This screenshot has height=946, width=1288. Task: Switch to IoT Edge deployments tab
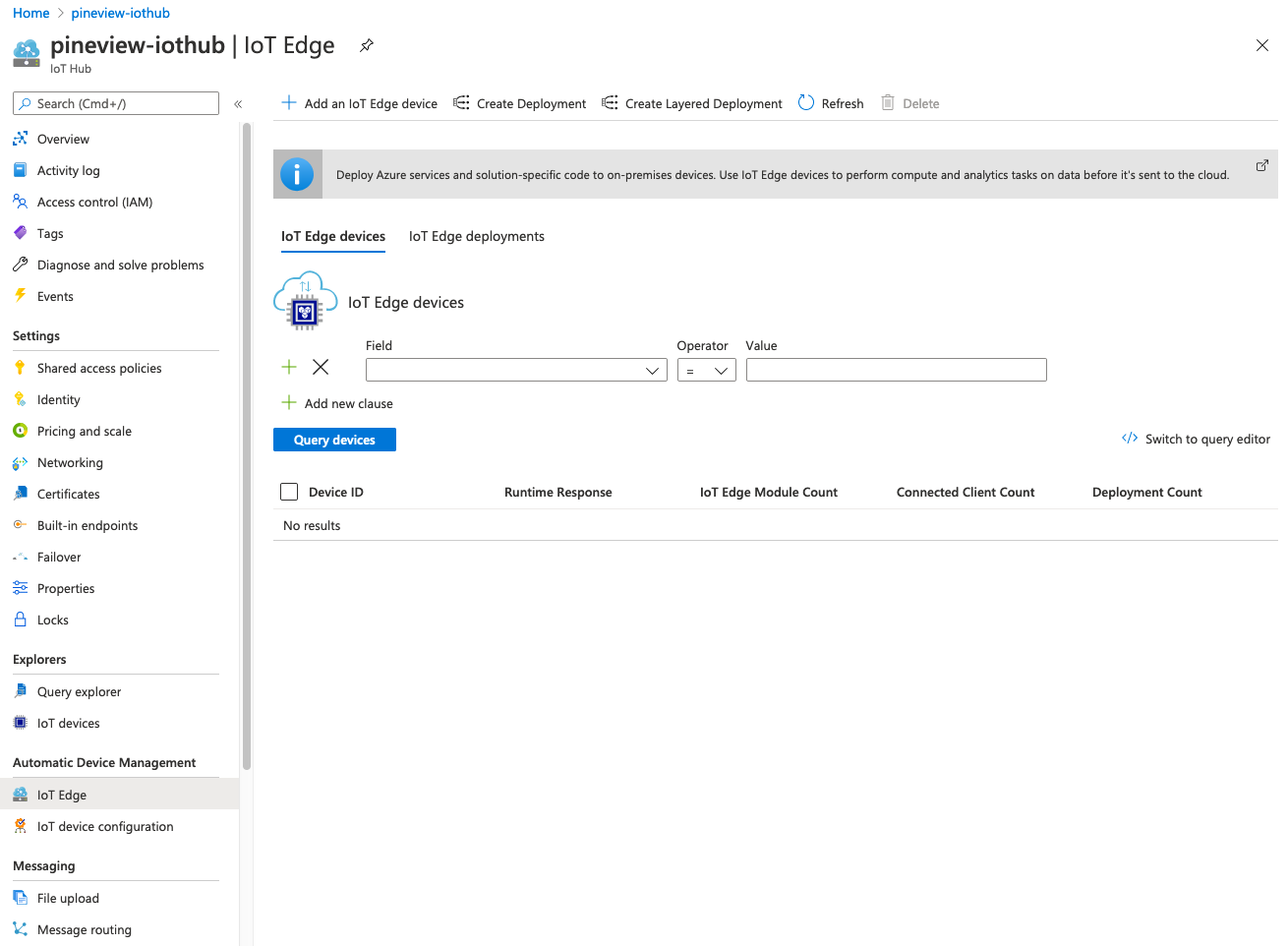tap(476, 236)
